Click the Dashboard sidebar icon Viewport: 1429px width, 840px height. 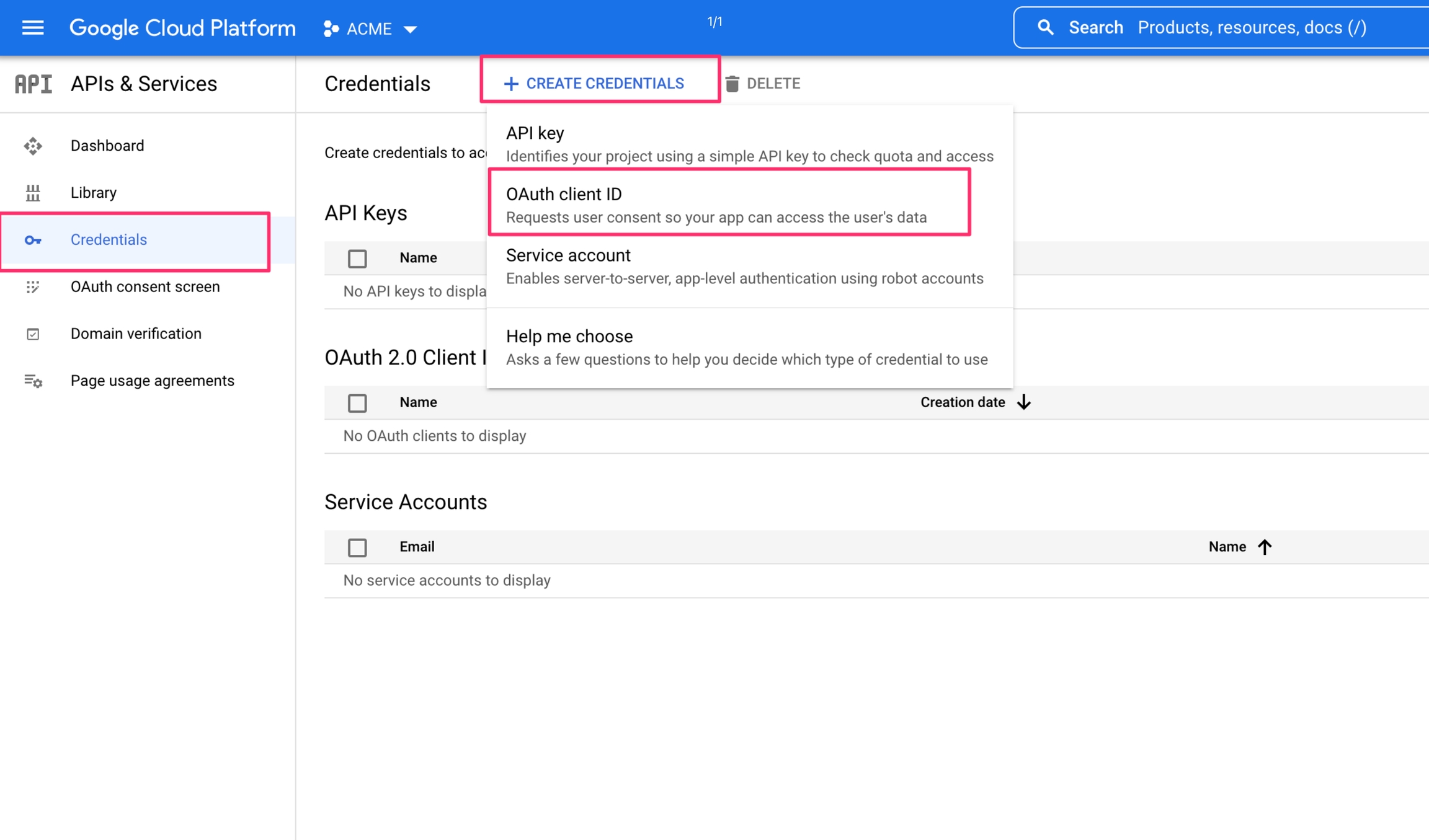pos(33,146)
